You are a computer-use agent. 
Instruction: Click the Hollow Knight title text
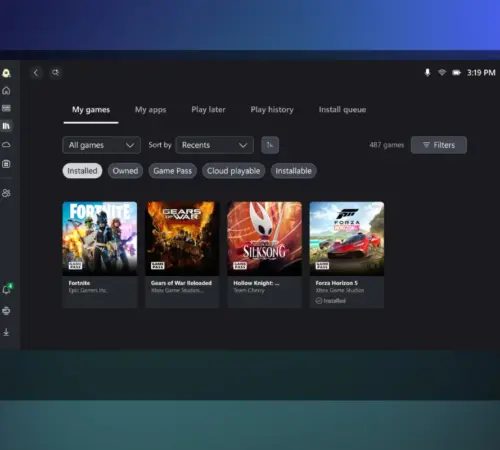point(256,283)
